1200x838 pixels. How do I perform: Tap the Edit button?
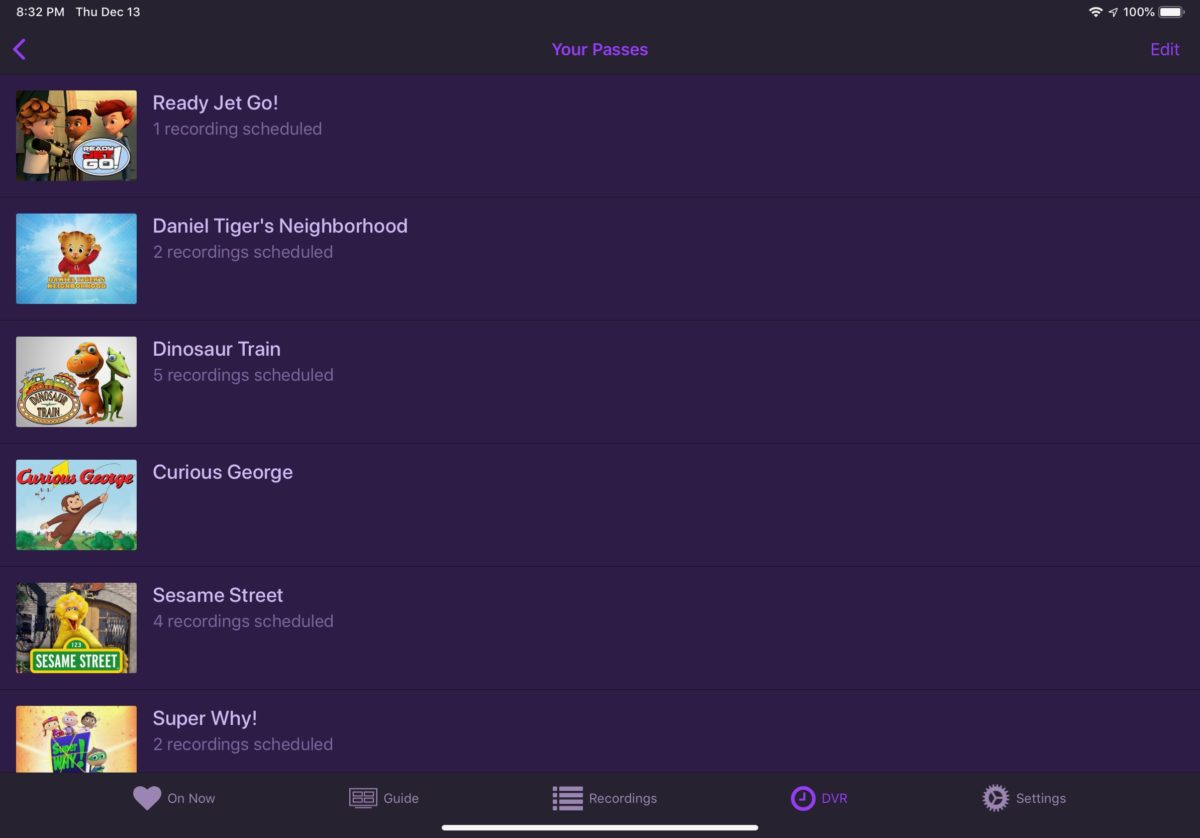[1165, 49]
